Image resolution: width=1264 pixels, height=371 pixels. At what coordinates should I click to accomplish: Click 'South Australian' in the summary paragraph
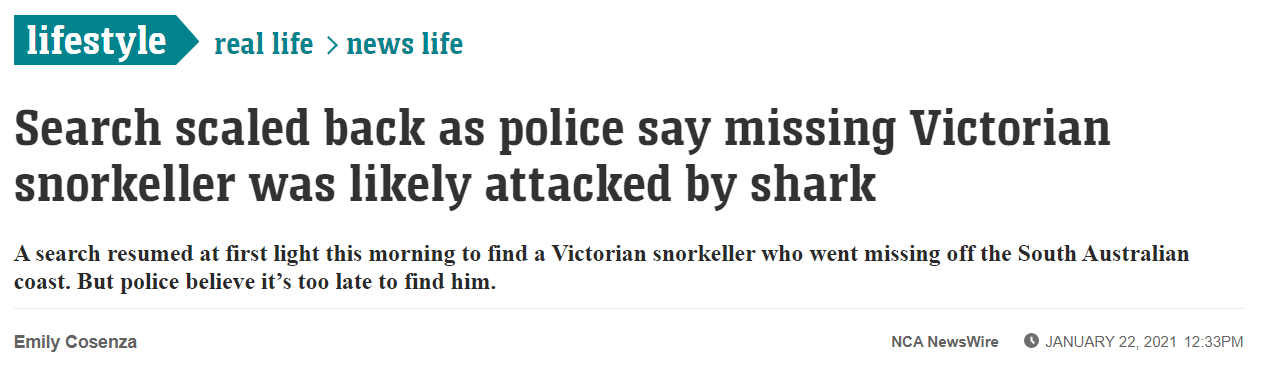pyautogui.click(x=1103, y=254)
